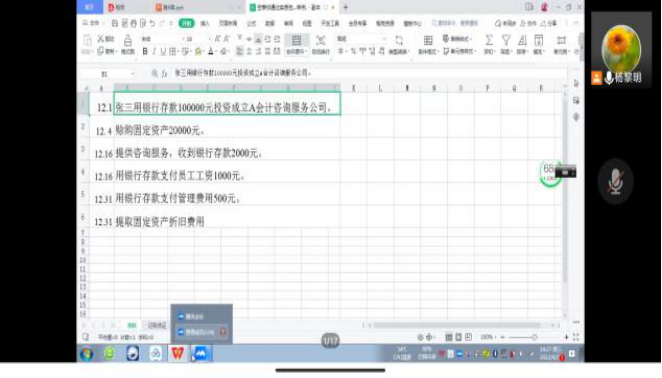This screenshot has width=662, height=378.
Task: Click the cut scissors icon
Action: click(101, 39)
